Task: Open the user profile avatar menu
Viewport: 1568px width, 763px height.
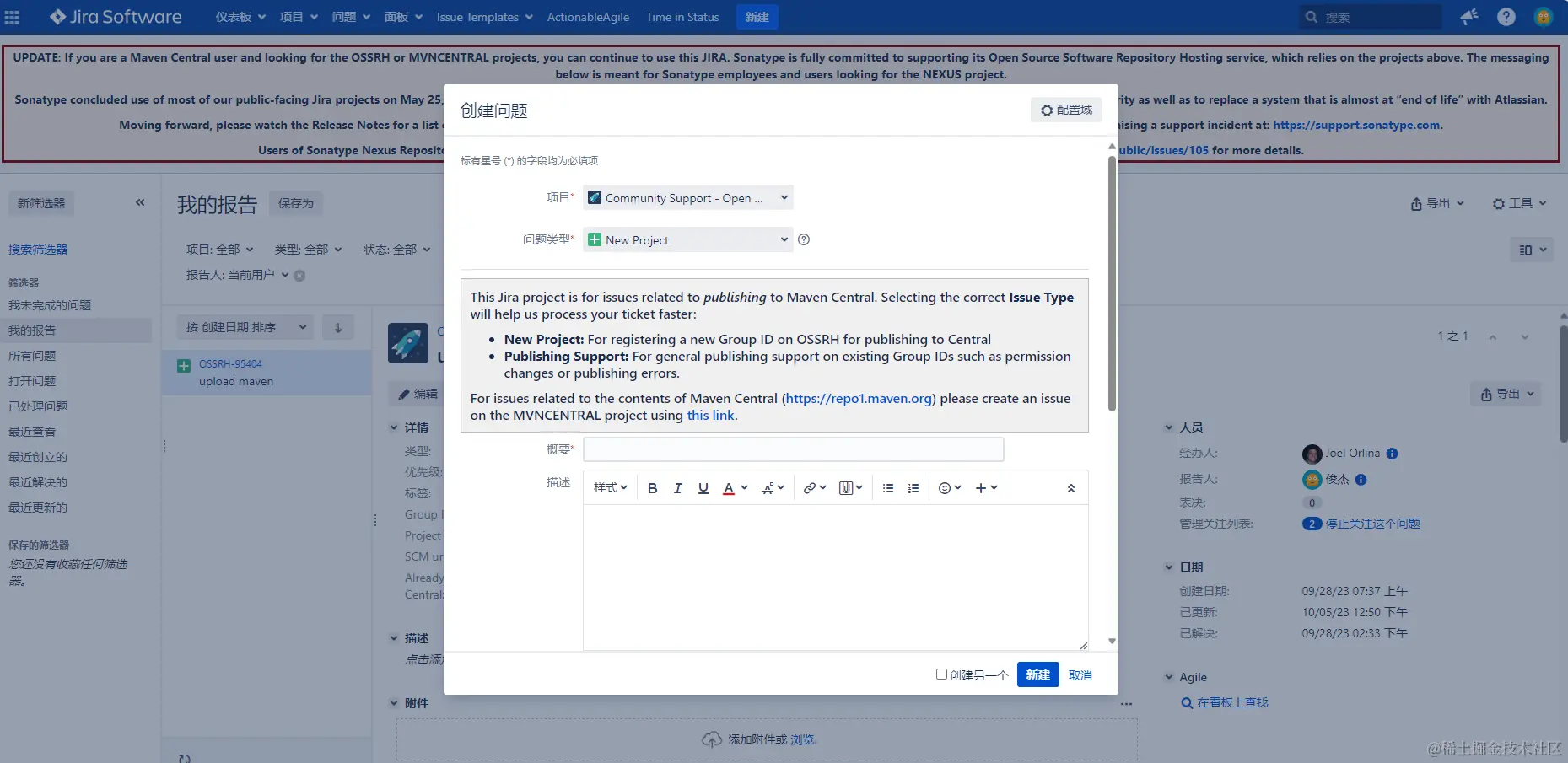Action: tap(1544, 17)
